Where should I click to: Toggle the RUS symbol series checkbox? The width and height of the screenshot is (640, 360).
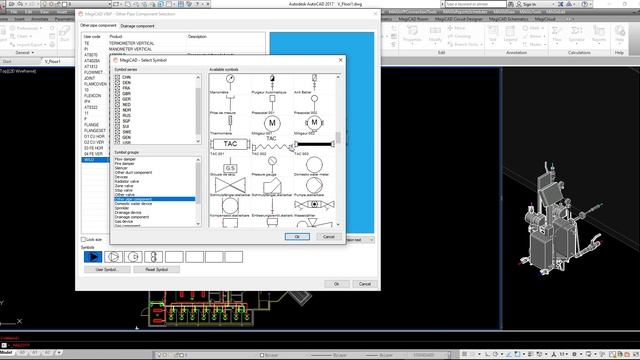117,116
